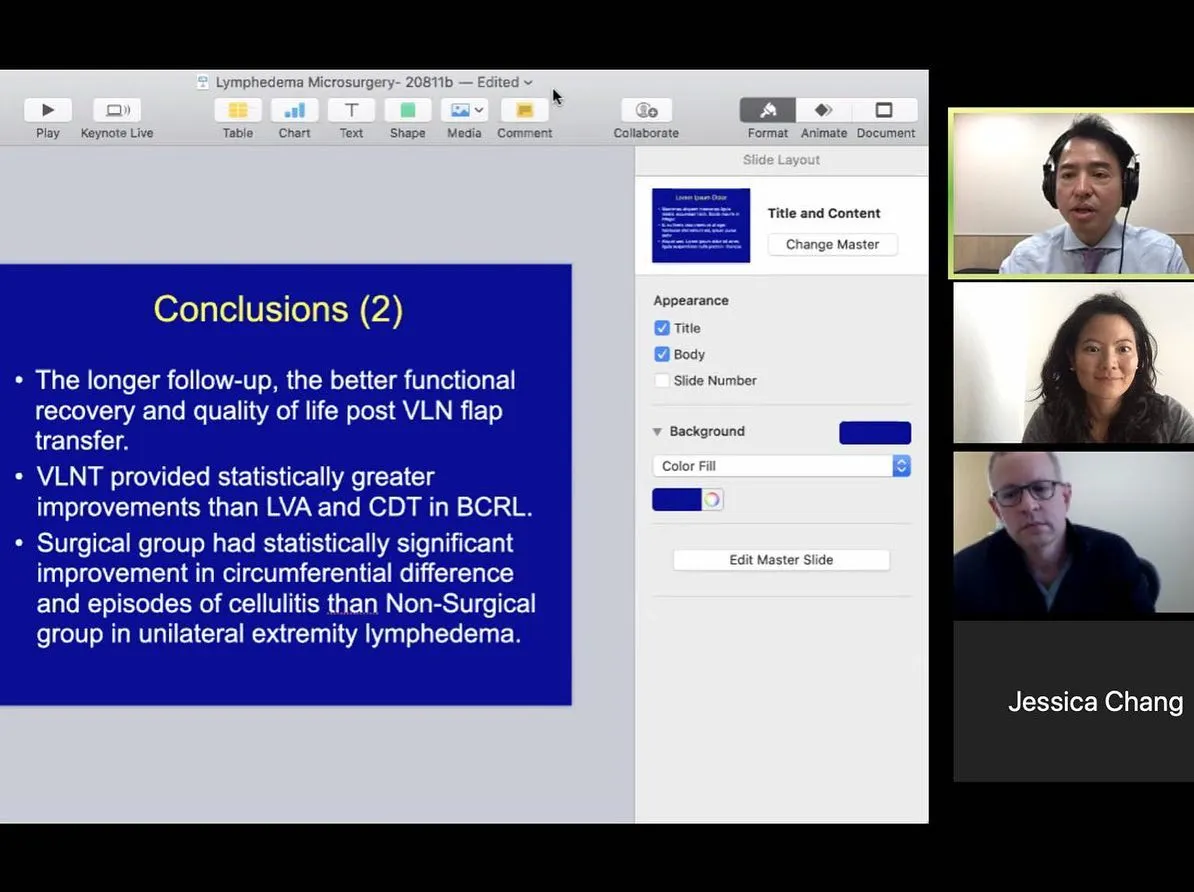The width and height of the screenshot is (1194, 892).
Task: Click the Collaborate icon
Action: pyautogui.click(x=646, y=111)
